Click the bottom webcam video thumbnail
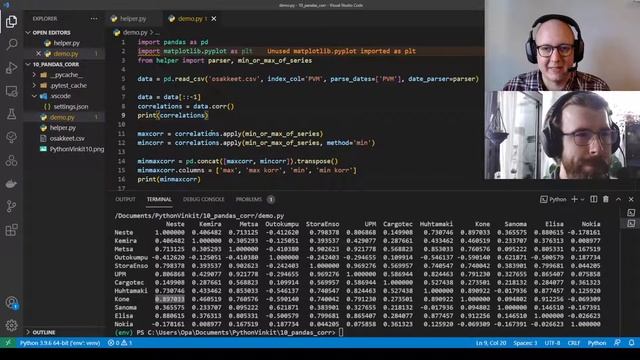The image size is (640, 360). (562, 135)
